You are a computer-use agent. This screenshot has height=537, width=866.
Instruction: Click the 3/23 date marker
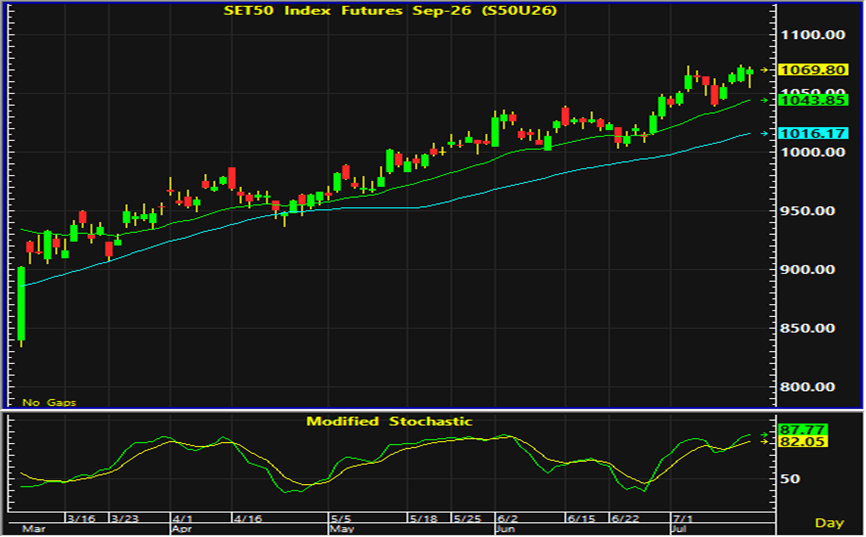point(125,519)
